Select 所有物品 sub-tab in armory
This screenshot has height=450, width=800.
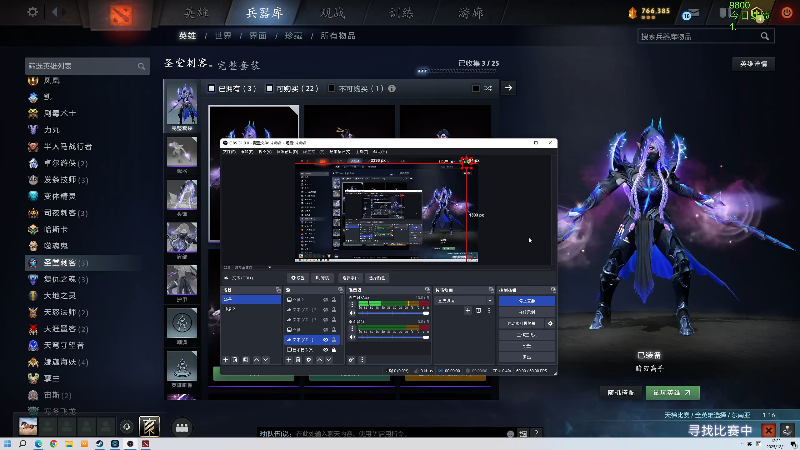(x=338, y=36)
